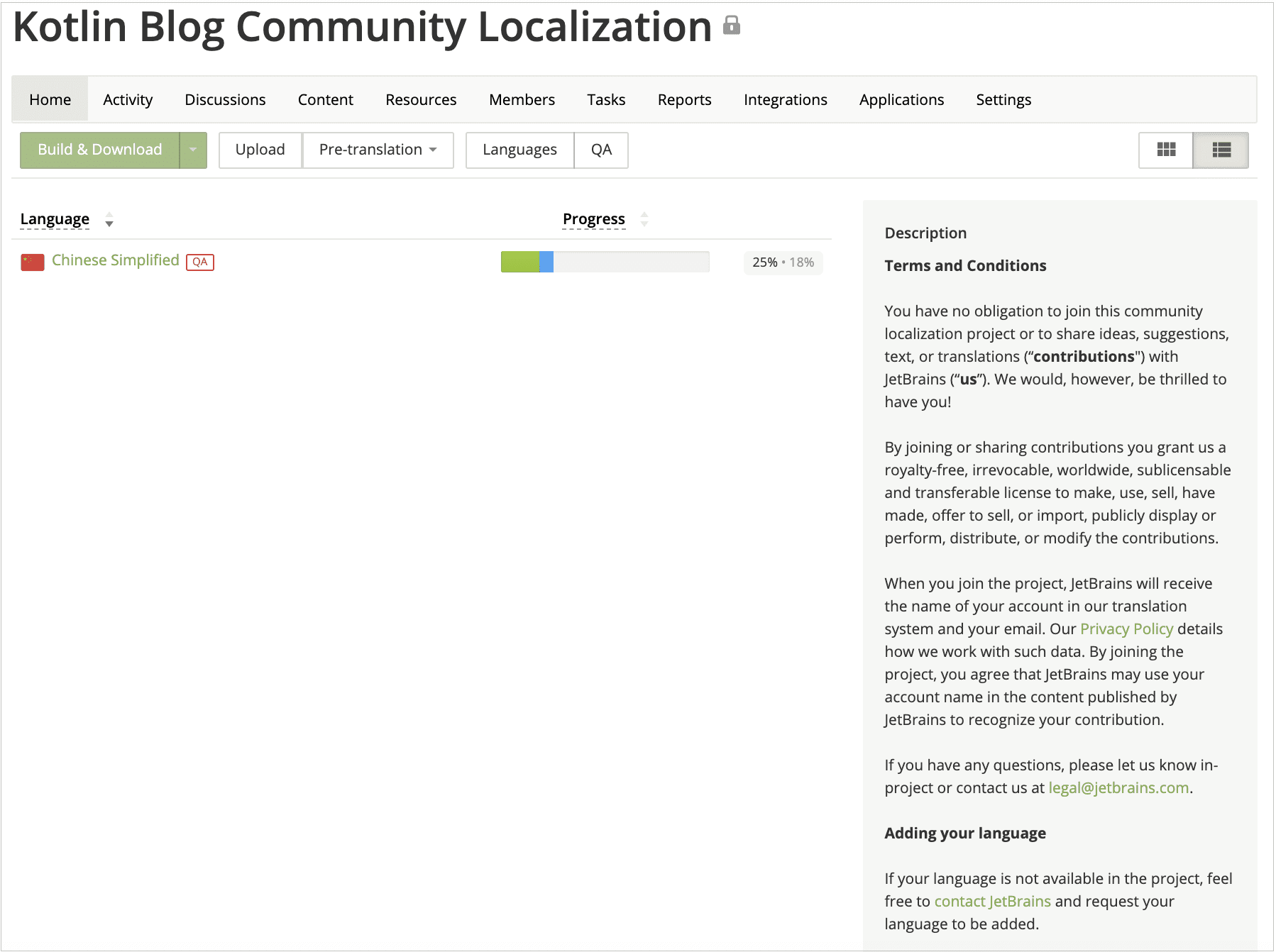Follow the contact JetBrains link

992,901
